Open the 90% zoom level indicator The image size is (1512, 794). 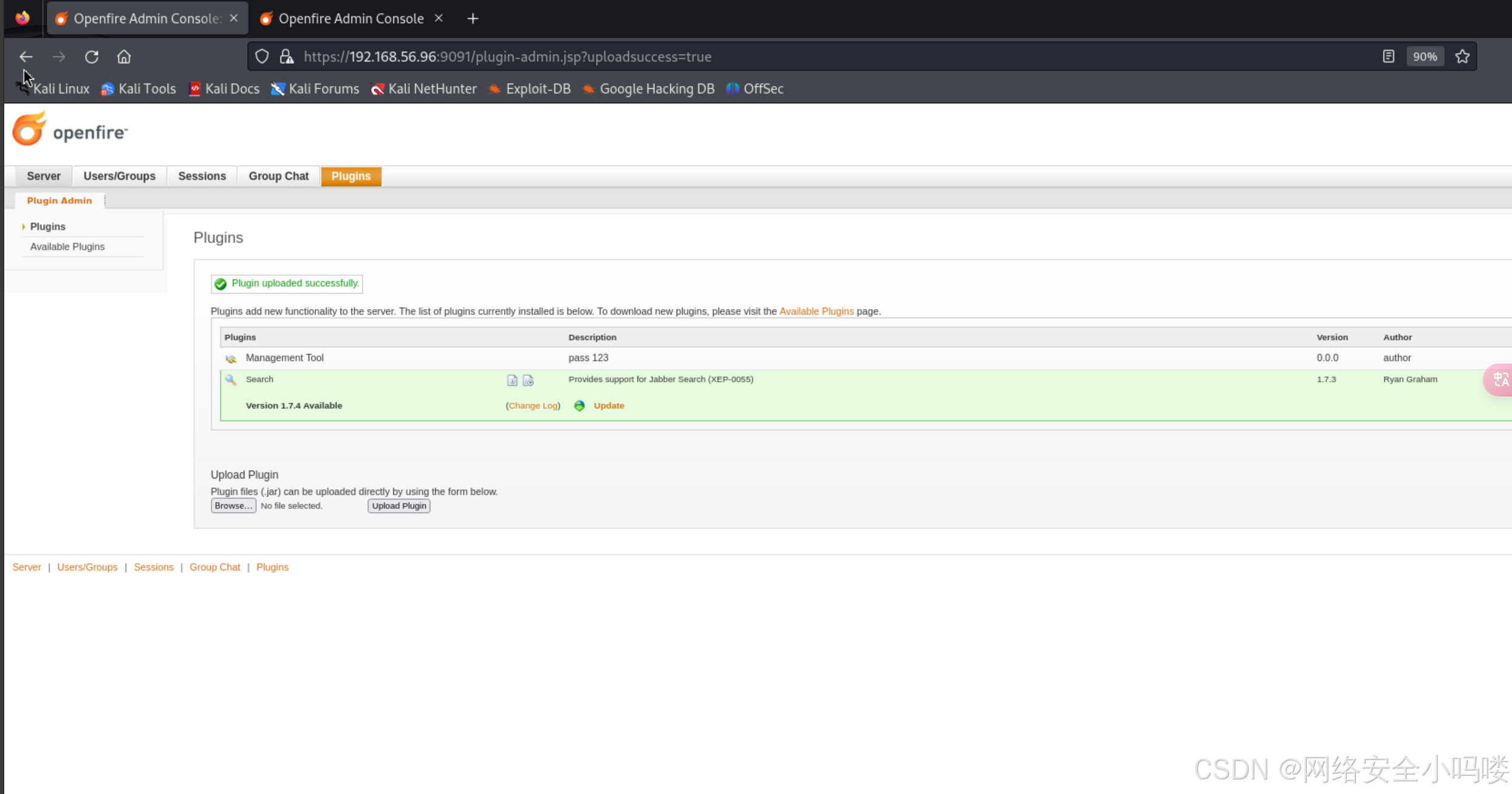(x=1425, y=56)
